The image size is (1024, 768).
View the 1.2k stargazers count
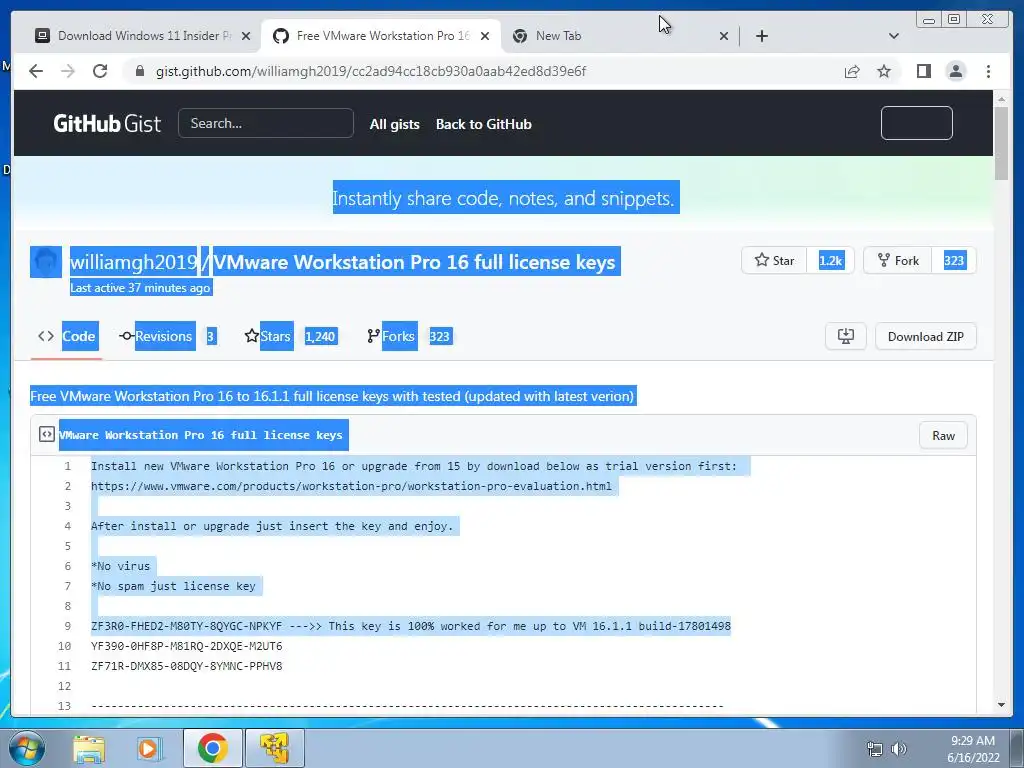[831, 261]
